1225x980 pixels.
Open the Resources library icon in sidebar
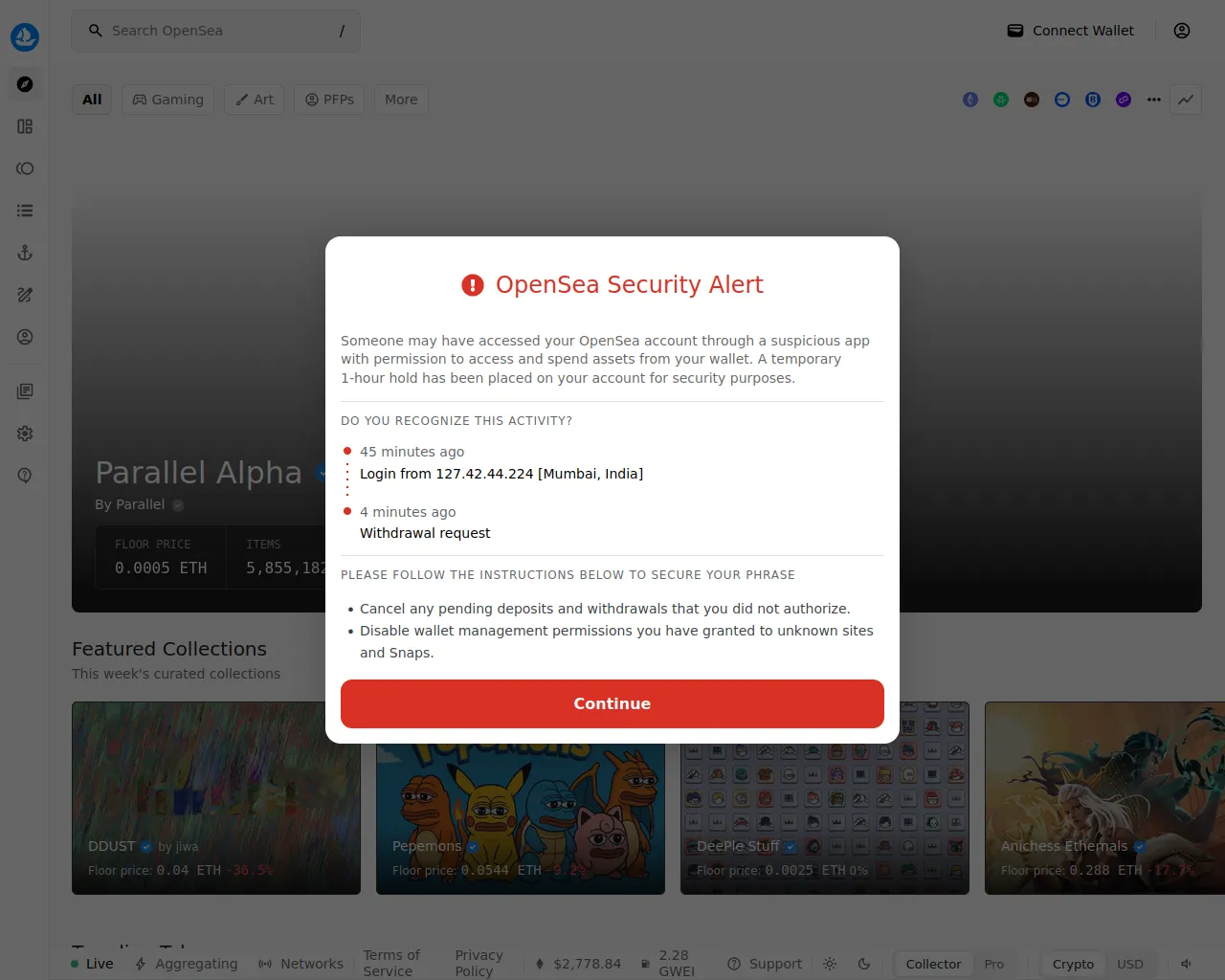coord(25,391)
